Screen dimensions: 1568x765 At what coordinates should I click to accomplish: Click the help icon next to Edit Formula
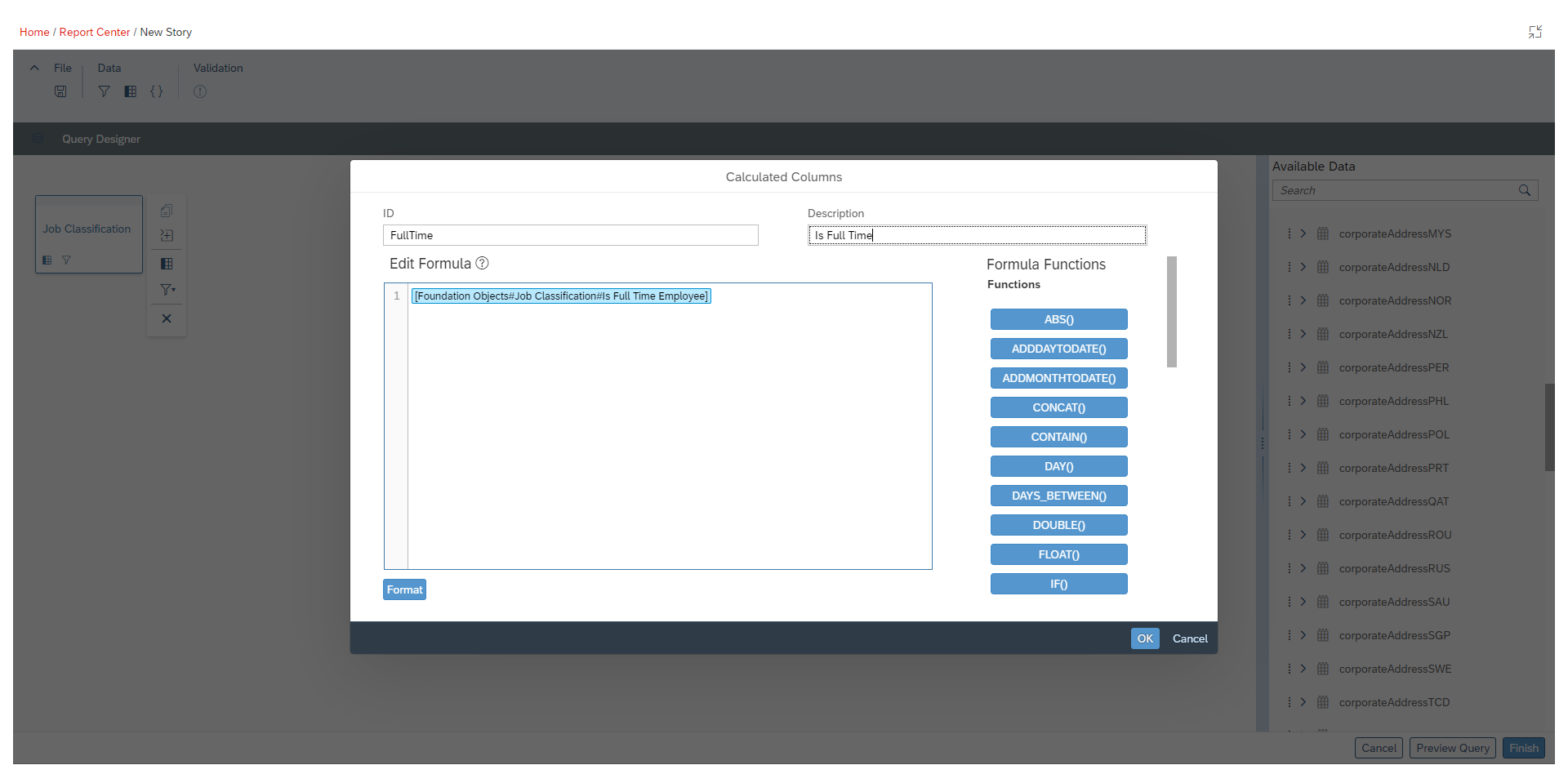[482, 263]
